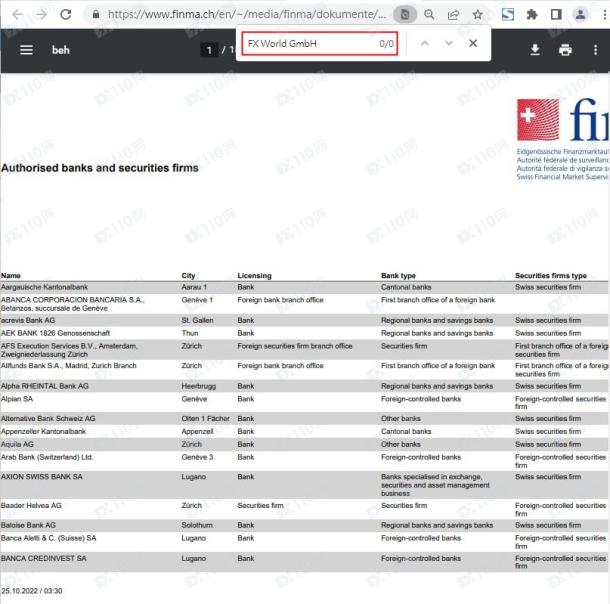Click city cell Heerbrugg
Screen dimensions: 610x604
point(199,386)
